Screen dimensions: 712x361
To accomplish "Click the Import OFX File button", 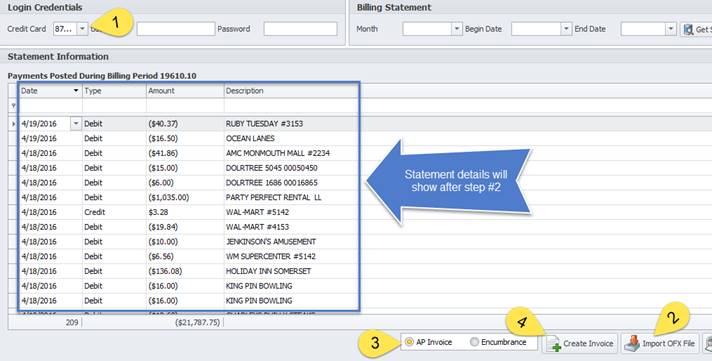I will click(660, 343).
